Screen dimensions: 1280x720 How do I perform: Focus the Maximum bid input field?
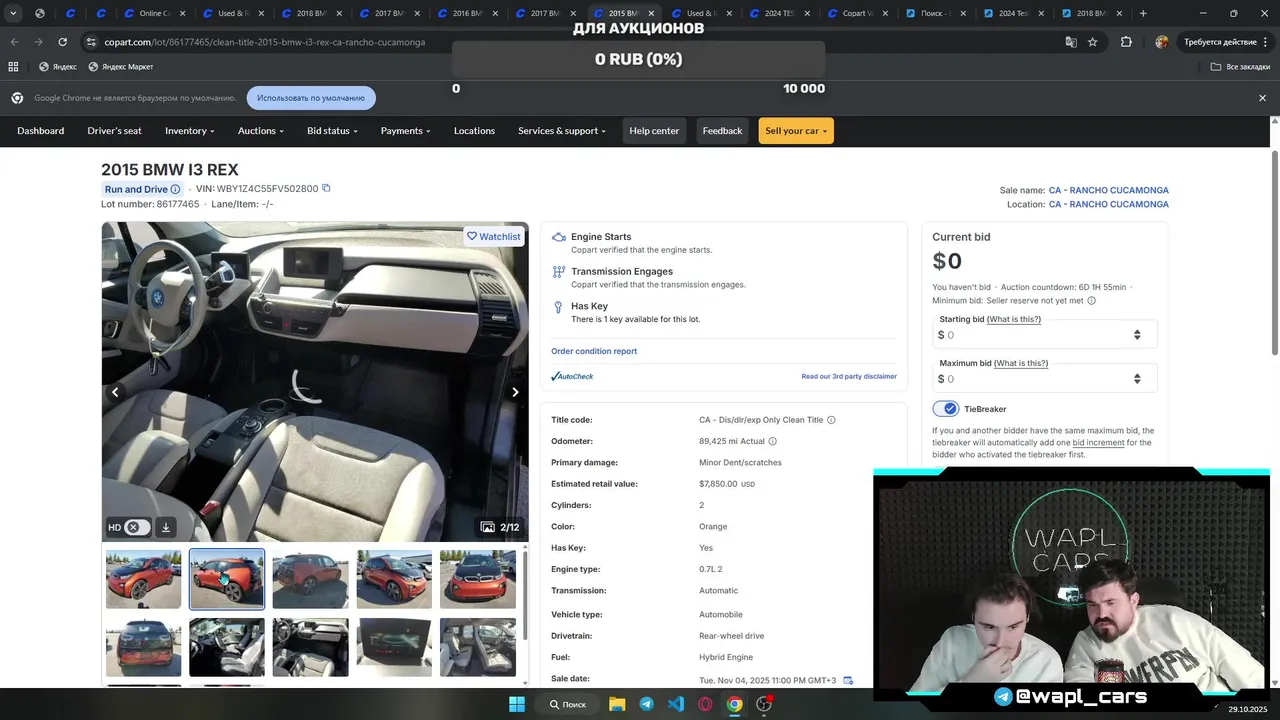(x=1044, y=379)
